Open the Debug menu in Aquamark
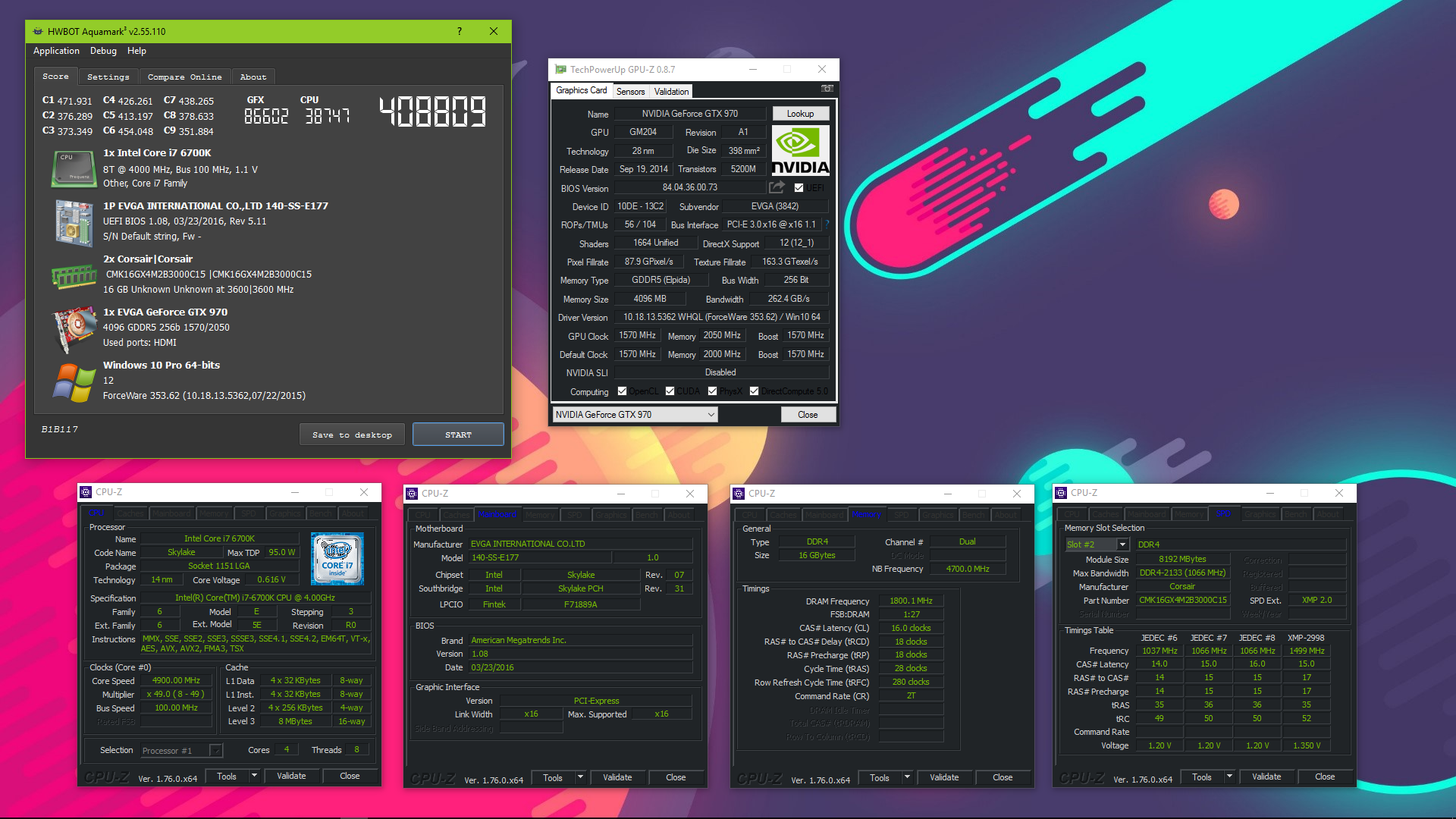Viewport: 1456px width, 819px height. tap(103, 51)
